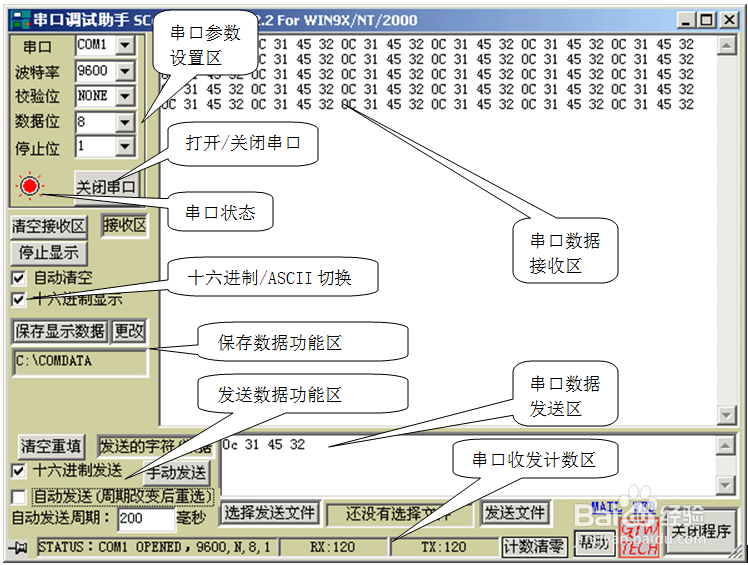Click the 选择发送文件 button
The image size is (748, 565).
(x=270, y=513)
